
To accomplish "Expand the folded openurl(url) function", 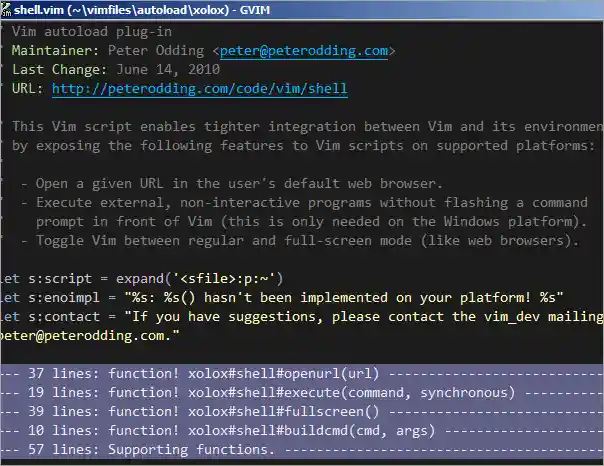I will 302,374.
